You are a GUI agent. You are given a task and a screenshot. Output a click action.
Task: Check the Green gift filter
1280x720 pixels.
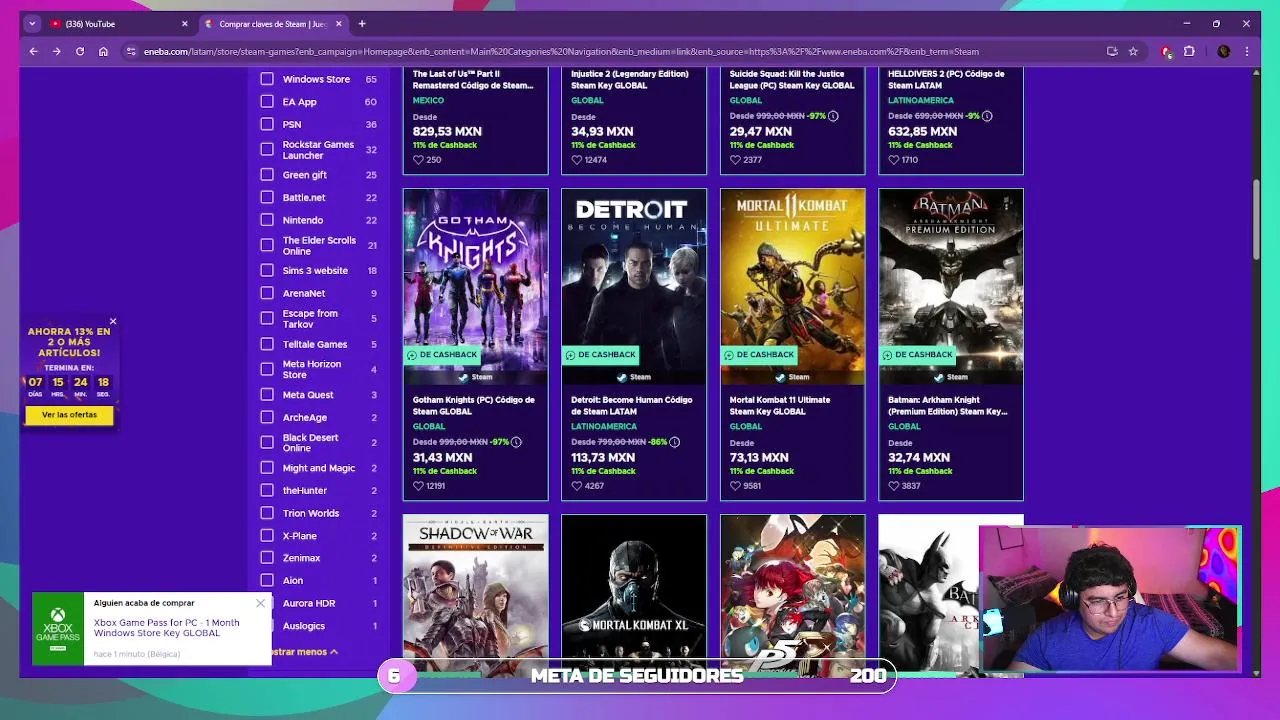pos(267,175)
